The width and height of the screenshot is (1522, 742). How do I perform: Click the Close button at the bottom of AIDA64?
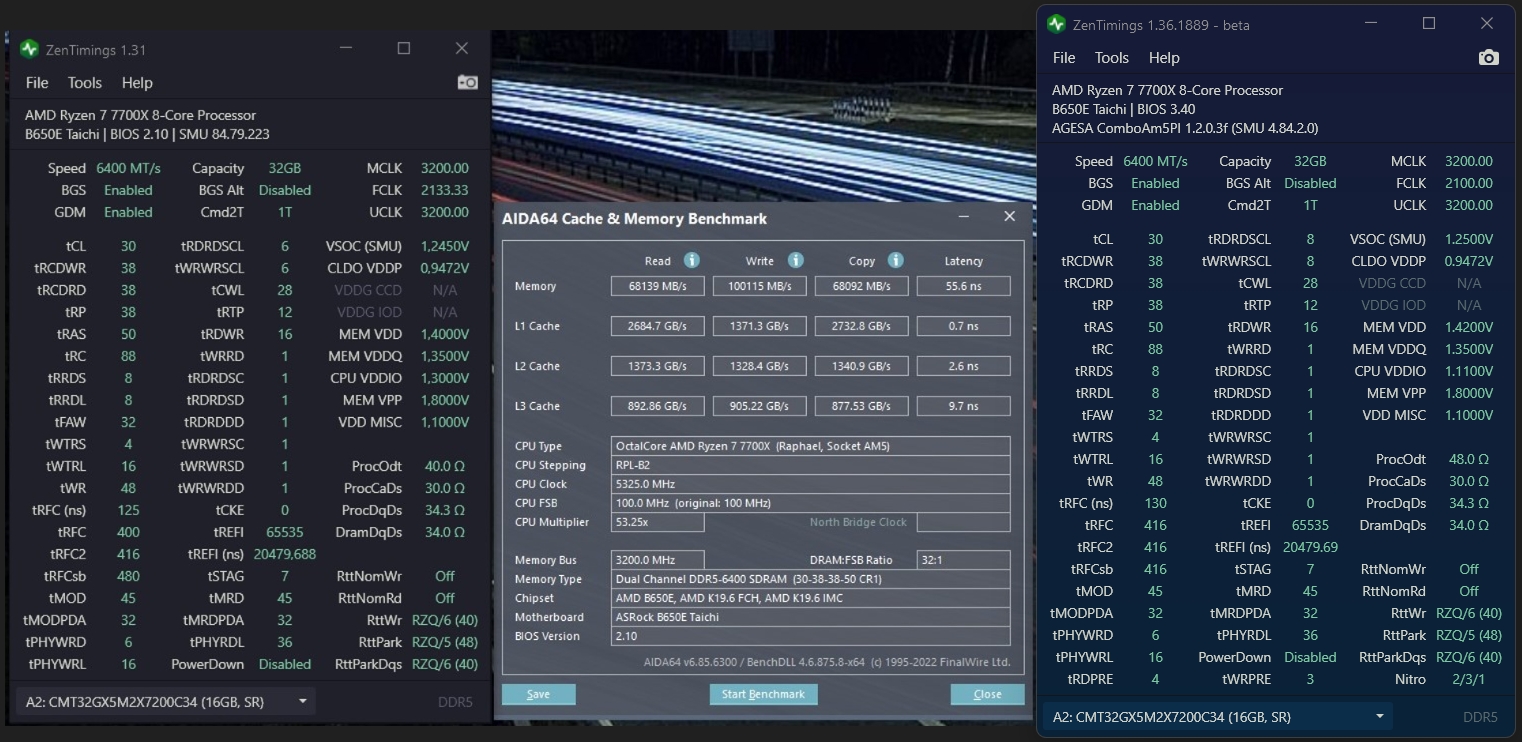[987, 694]
